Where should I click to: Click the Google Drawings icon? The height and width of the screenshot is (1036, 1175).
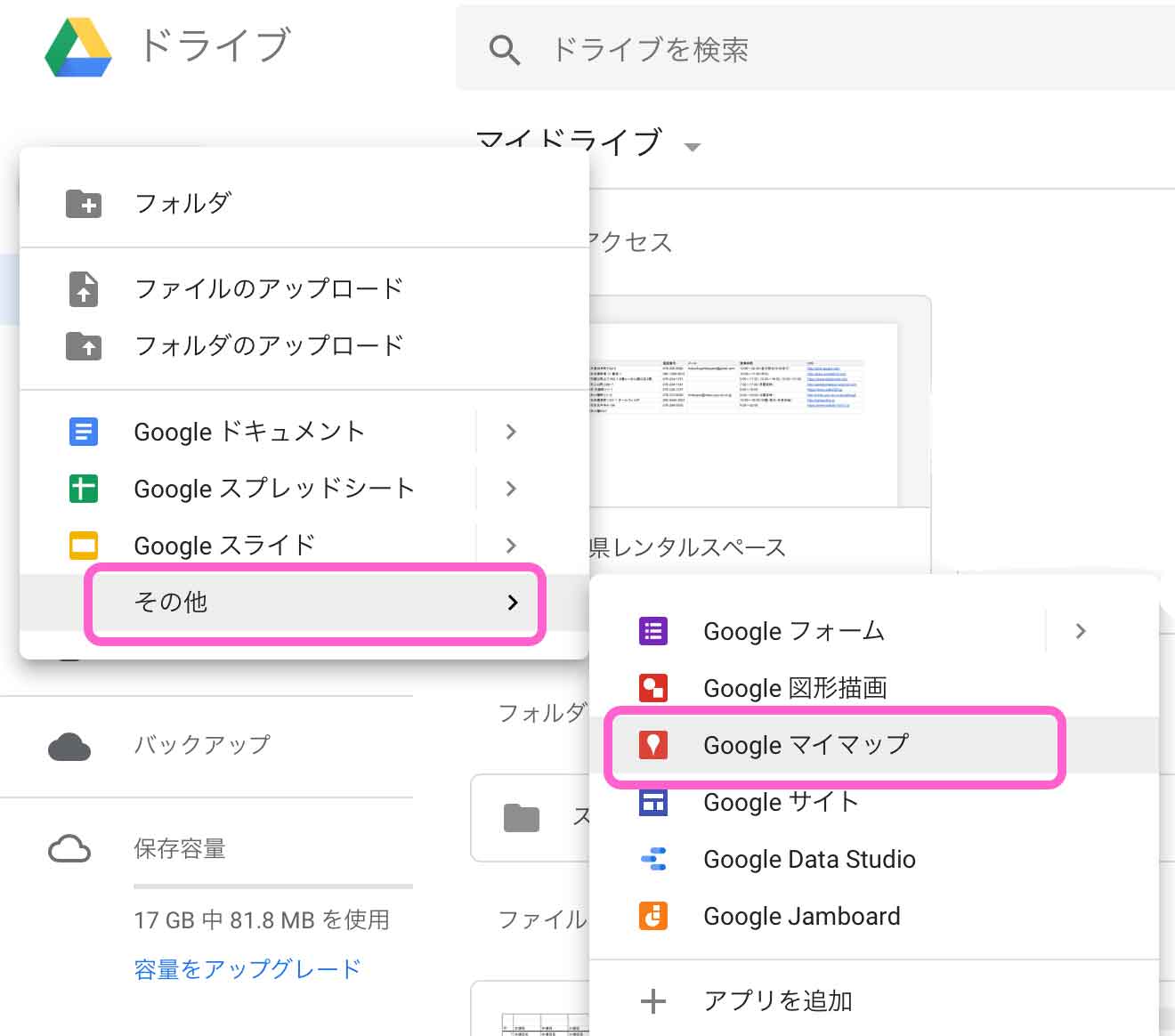pos(653,688)
